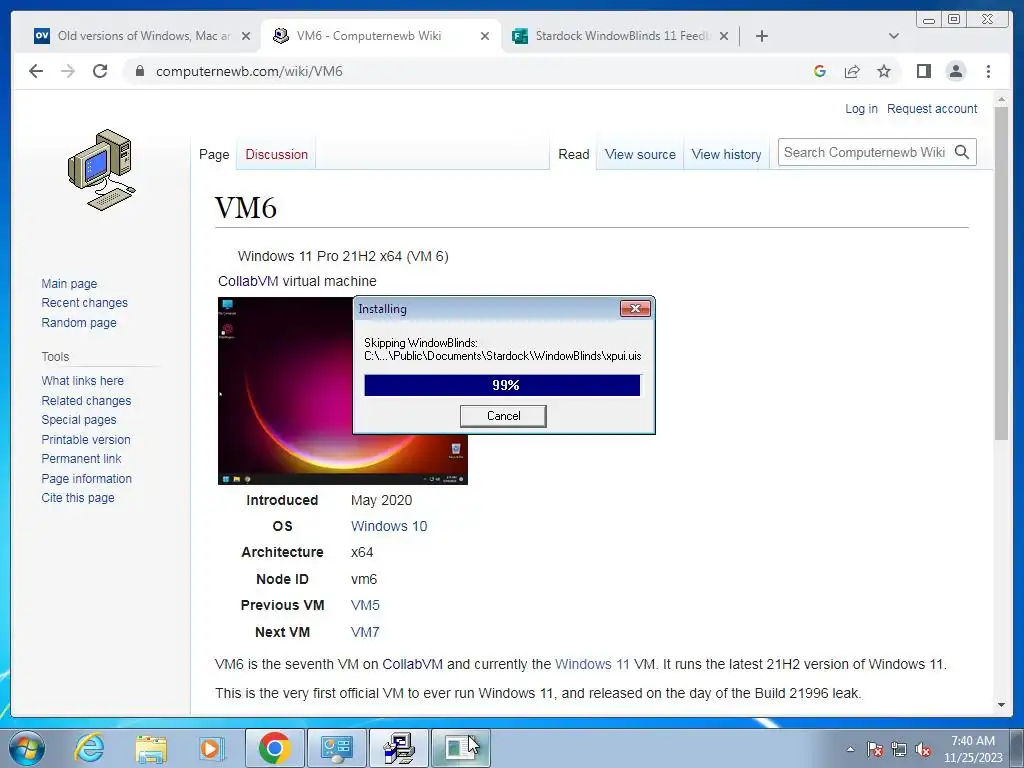
Task: Click the forward navigation arrow
Action: tap(68, 71)
